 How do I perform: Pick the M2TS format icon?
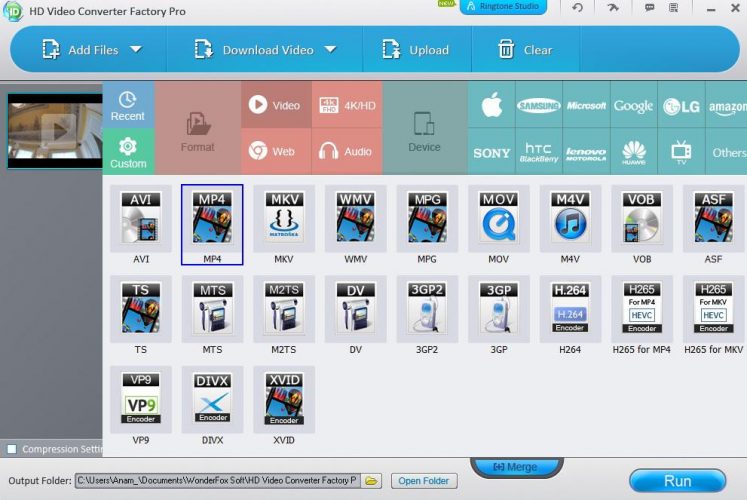click(x=284, y=309)
